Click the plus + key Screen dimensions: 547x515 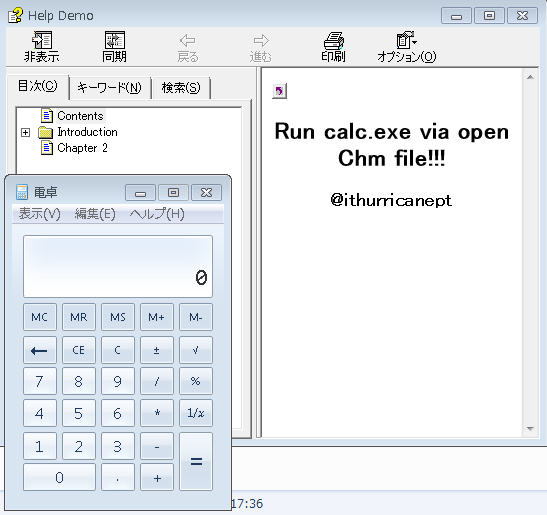(x=157, y=477)
